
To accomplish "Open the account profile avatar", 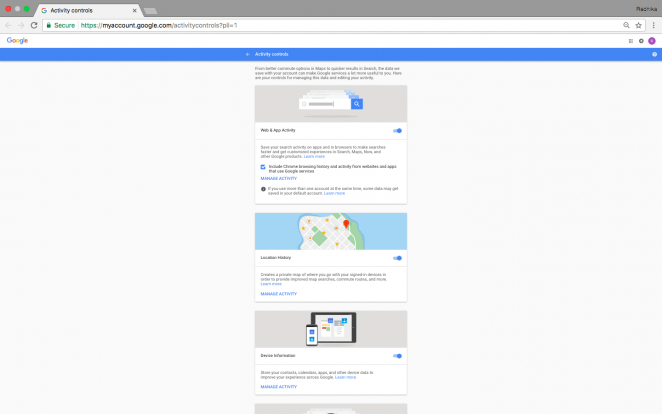I will click(x=652, y=41).
